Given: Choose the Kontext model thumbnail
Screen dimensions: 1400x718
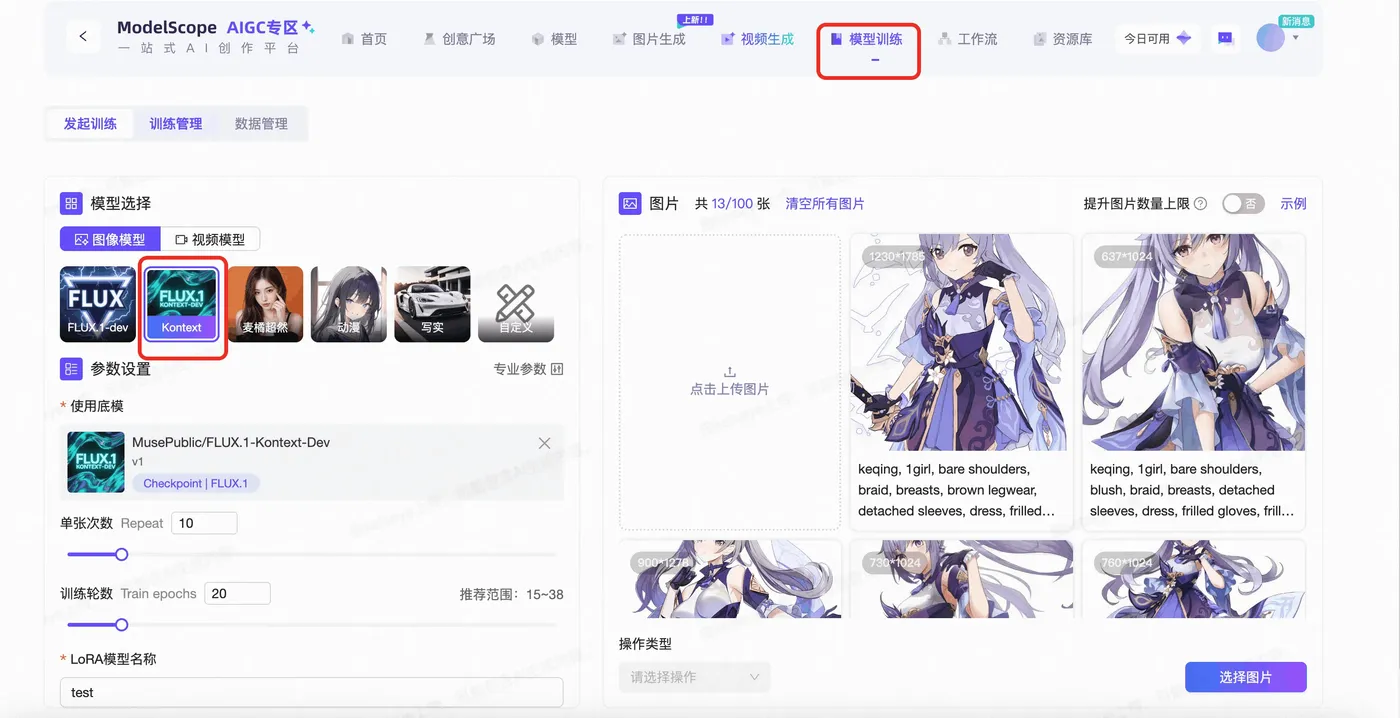Looking at the screenshot, I should pos(181,304).
